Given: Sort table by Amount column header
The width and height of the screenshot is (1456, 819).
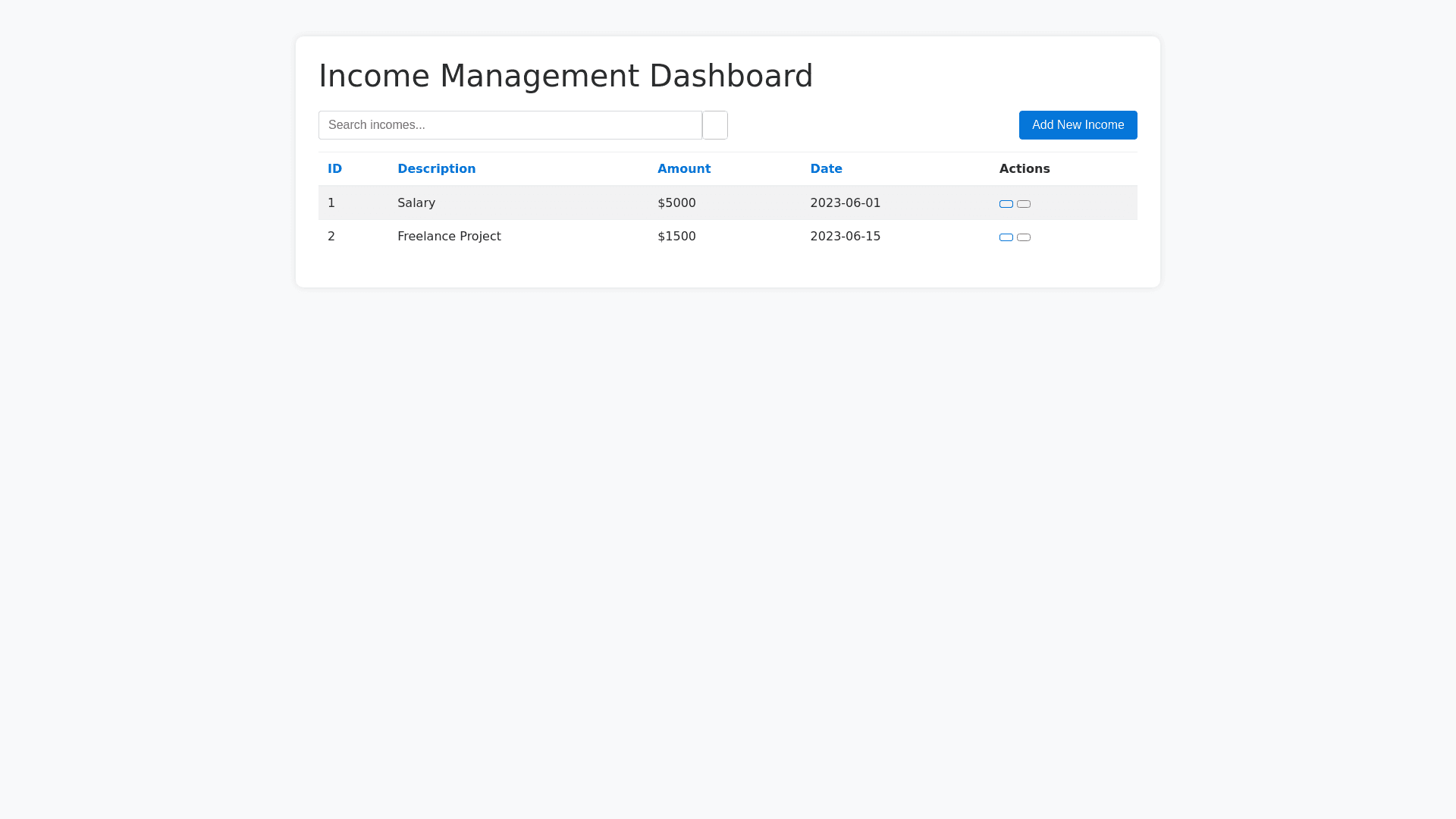Looking at the screenshot, I should (683, 169).
